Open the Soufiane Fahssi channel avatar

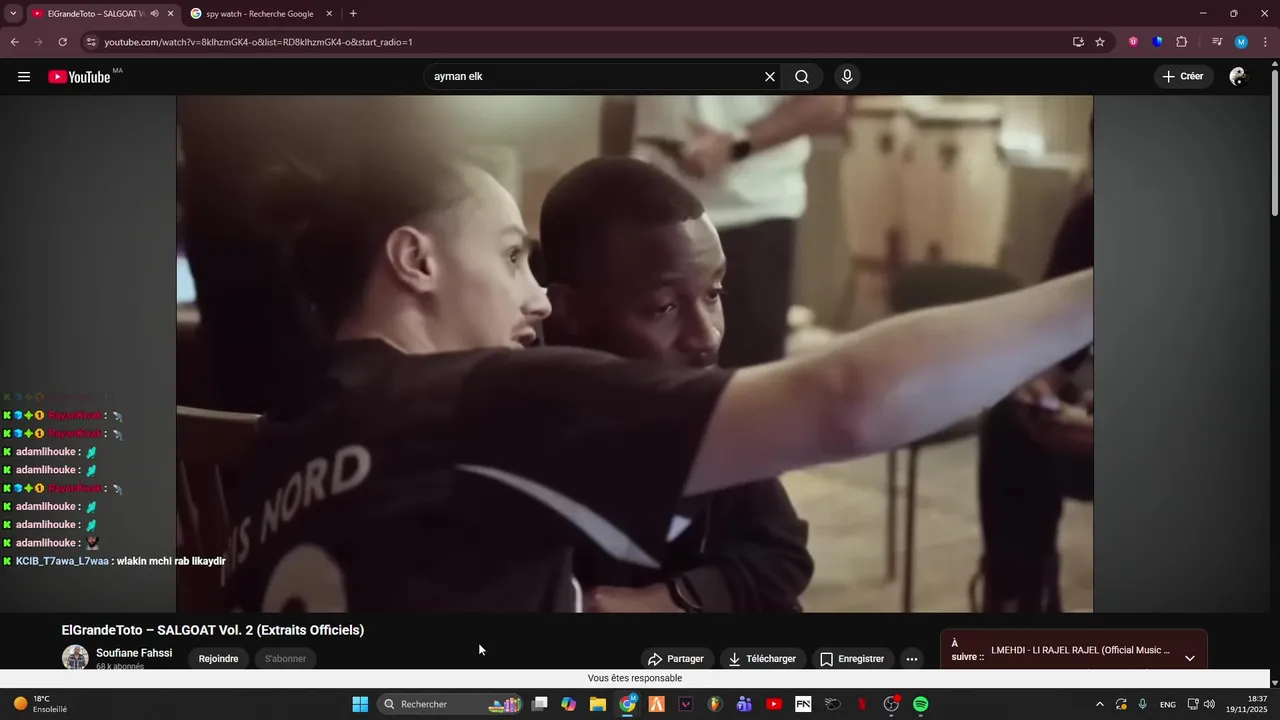pos(75,657)
